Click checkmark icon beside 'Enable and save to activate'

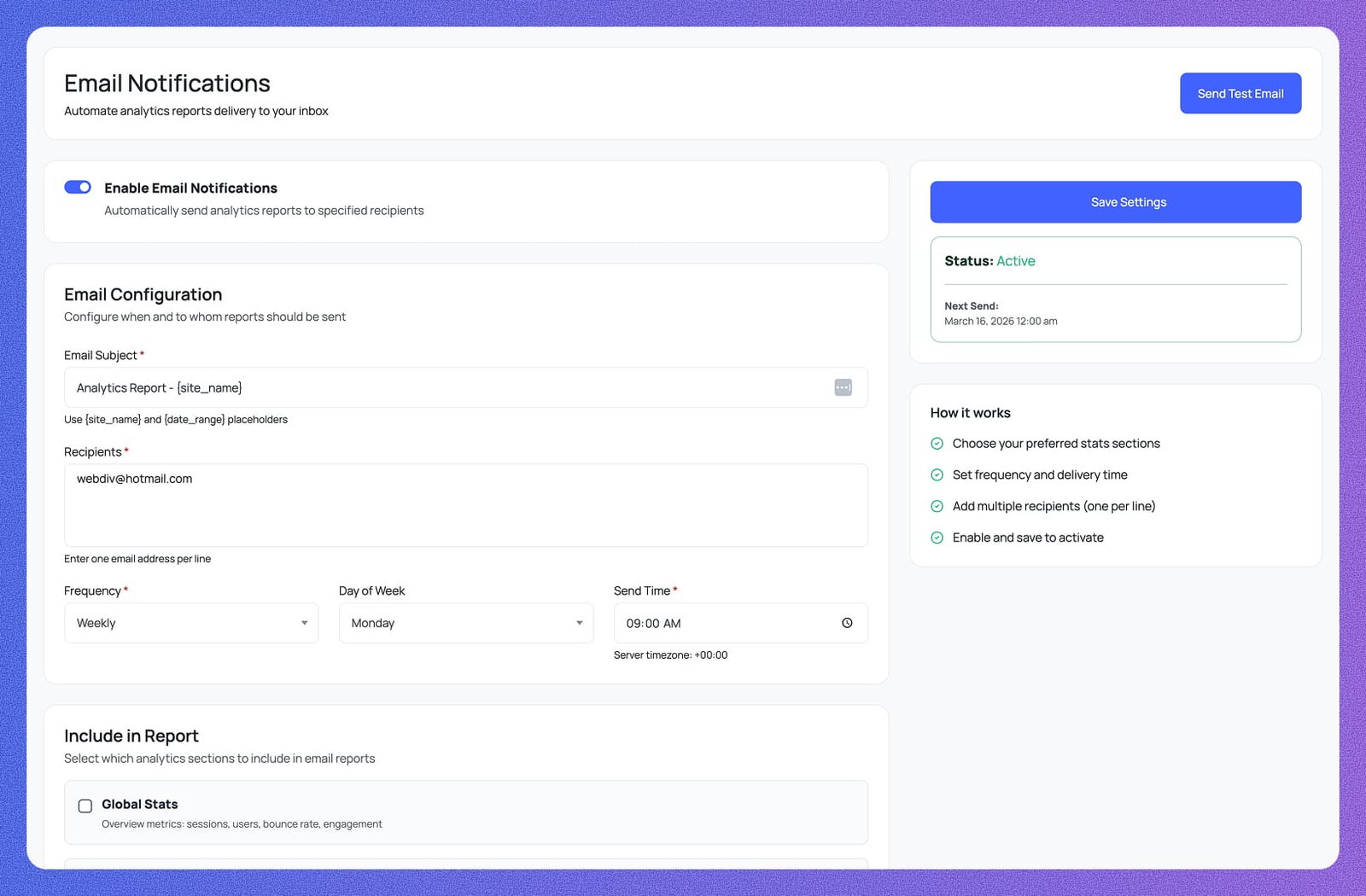click(x=937, y=538)
